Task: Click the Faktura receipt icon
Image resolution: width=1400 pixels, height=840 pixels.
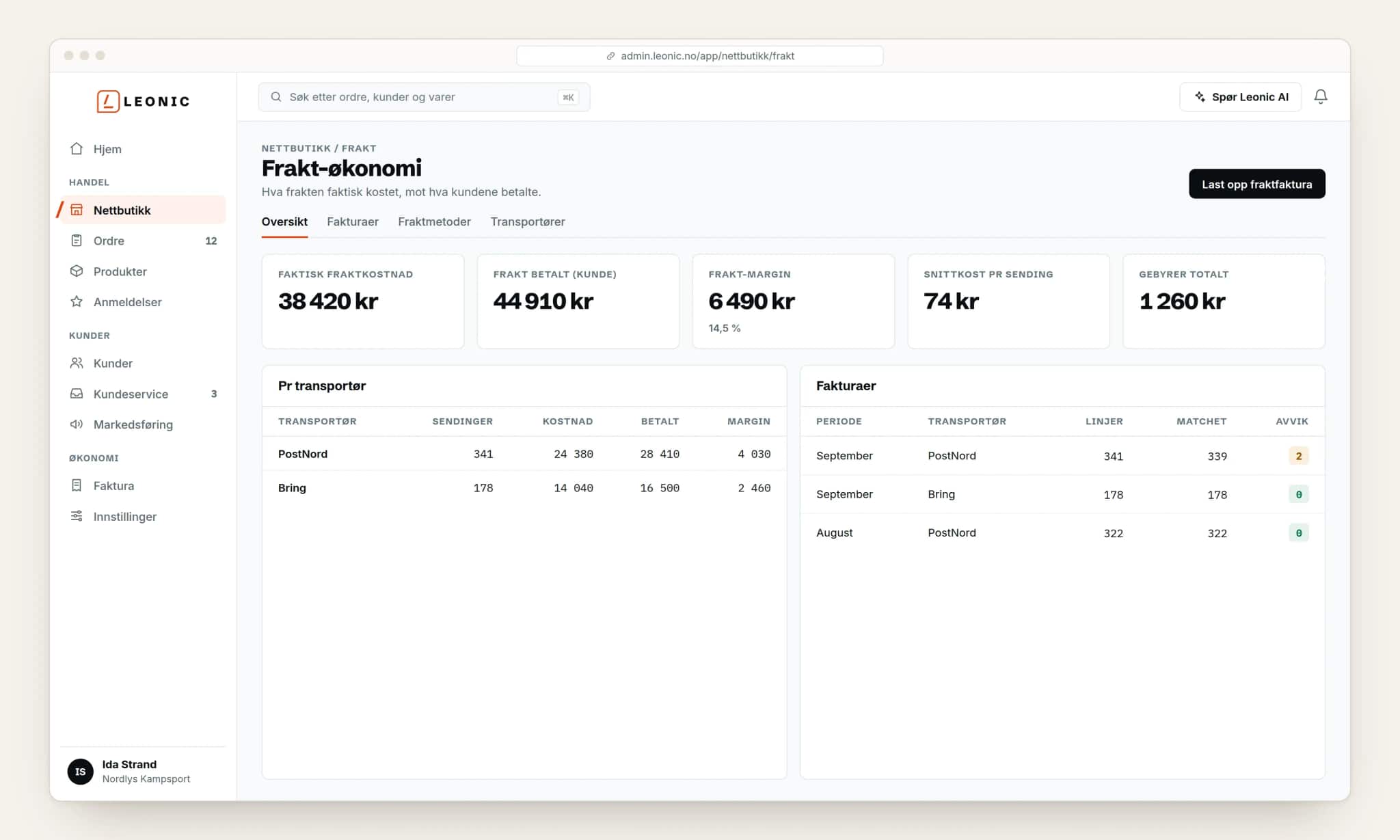Action: [77, 485]
